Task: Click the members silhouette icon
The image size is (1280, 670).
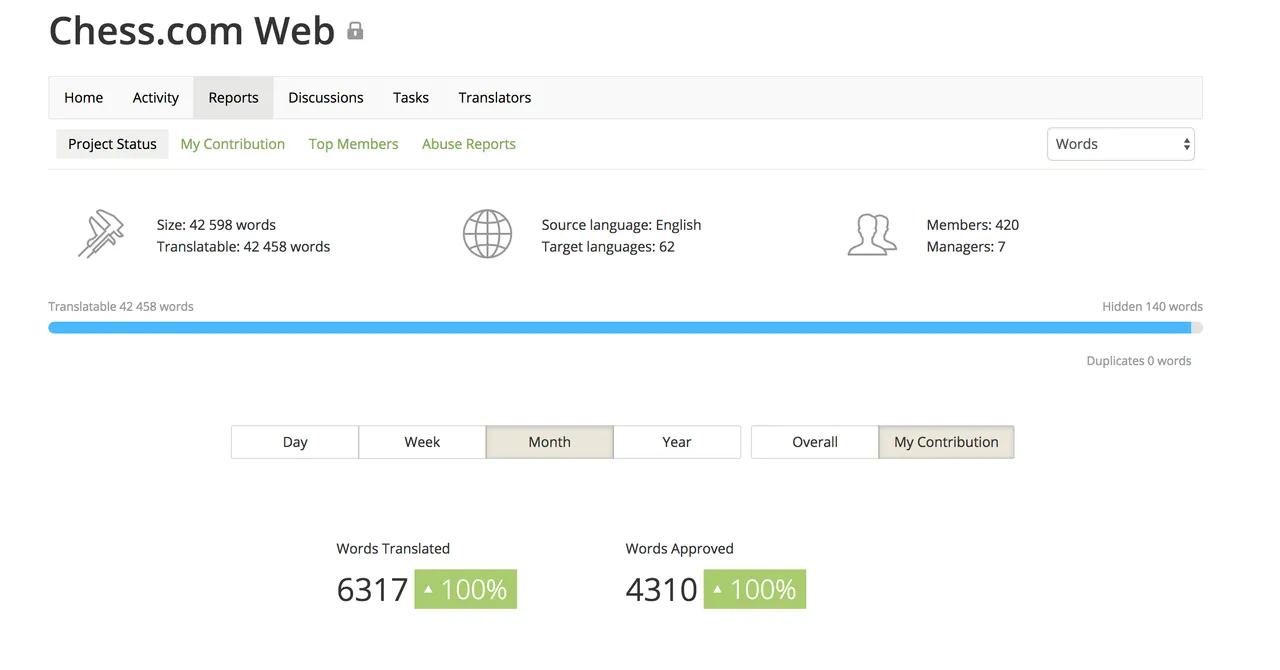Action: [872, 234]
